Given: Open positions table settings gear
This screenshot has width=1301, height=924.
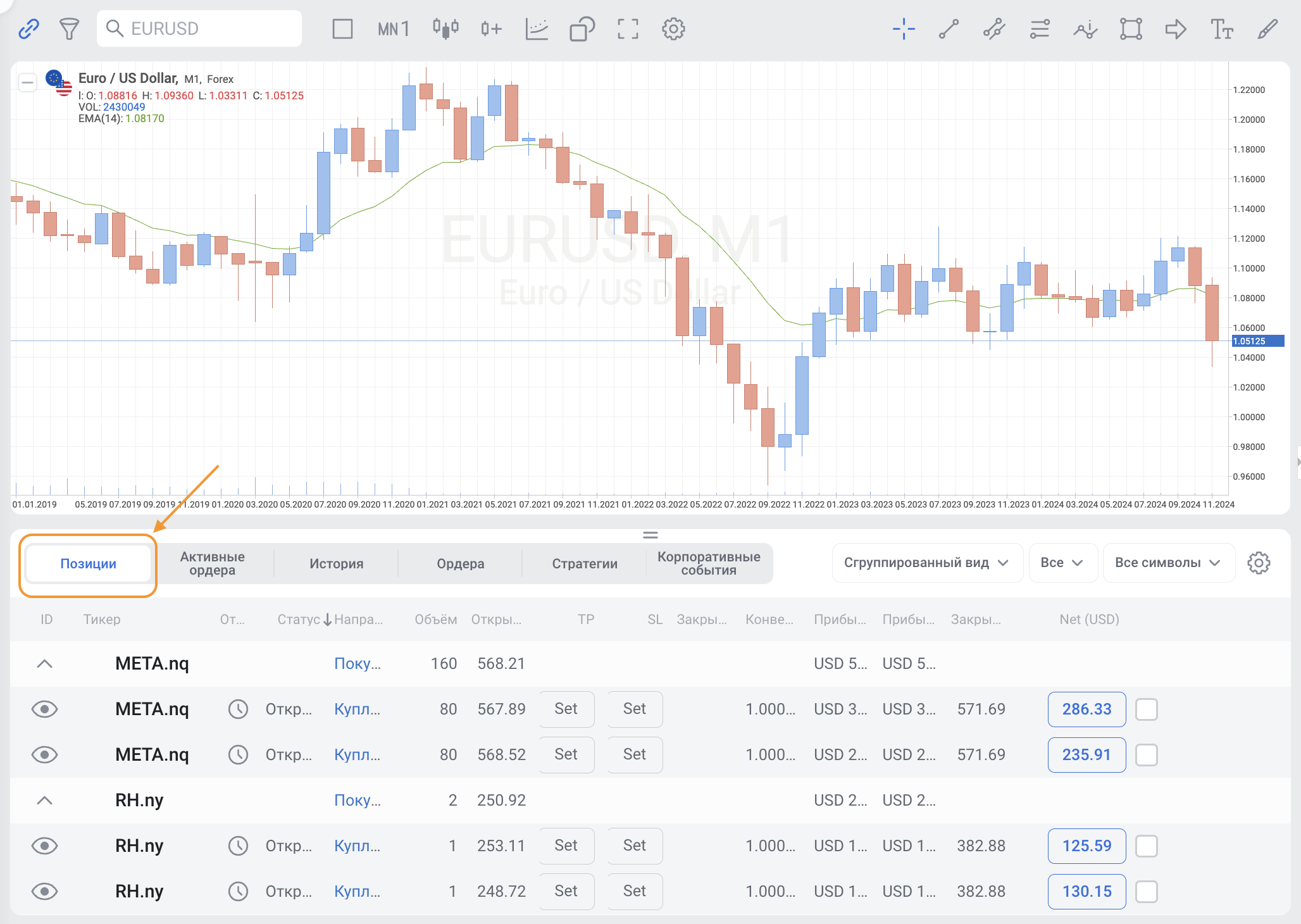Looking at the screenshot, I should point(1259,563).
